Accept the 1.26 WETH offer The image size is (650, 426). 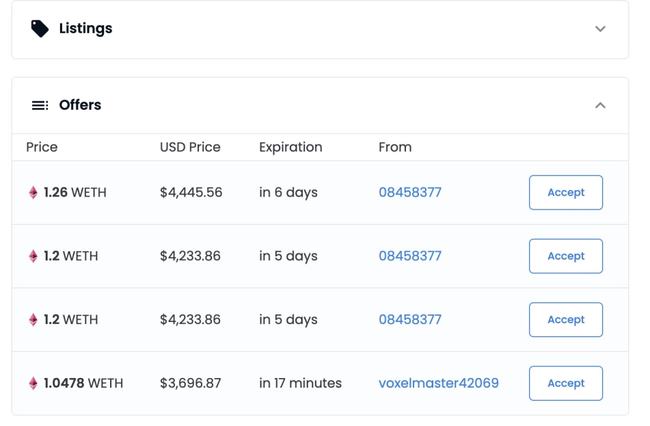(566, 193)
